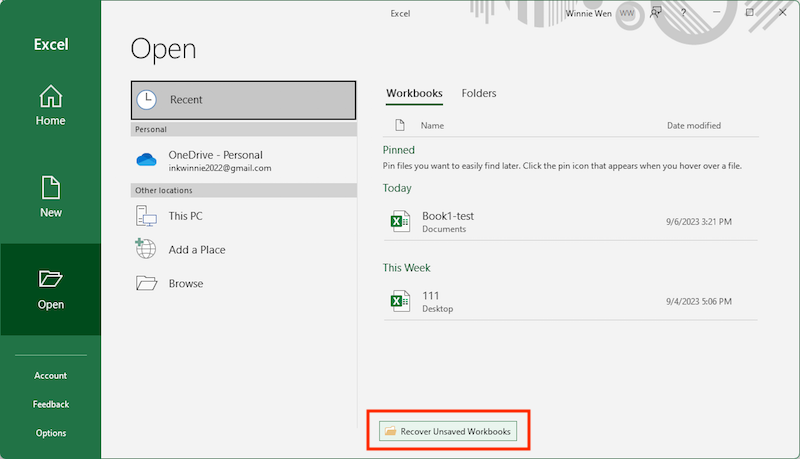Switch to the Workbooks tab
This screenshot has height=459, width=800.
pos(414,93)
